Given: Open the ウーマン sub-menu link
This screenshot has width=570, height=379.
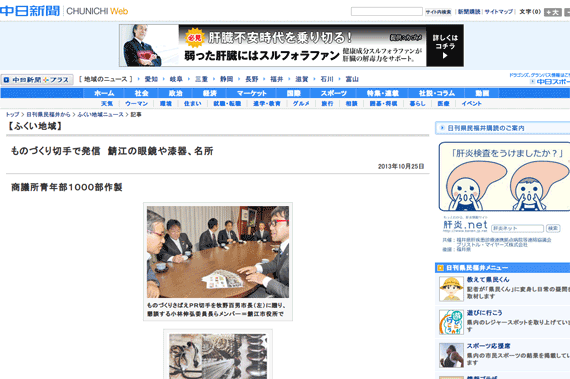Looking at the screenshot, I should (136, 104).
